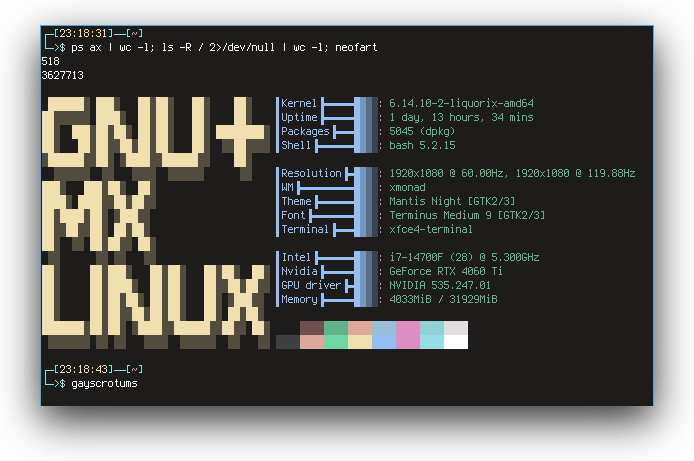Screen dimensions: 694x461
Task: Select the Intel label
Action: [296, 257]
